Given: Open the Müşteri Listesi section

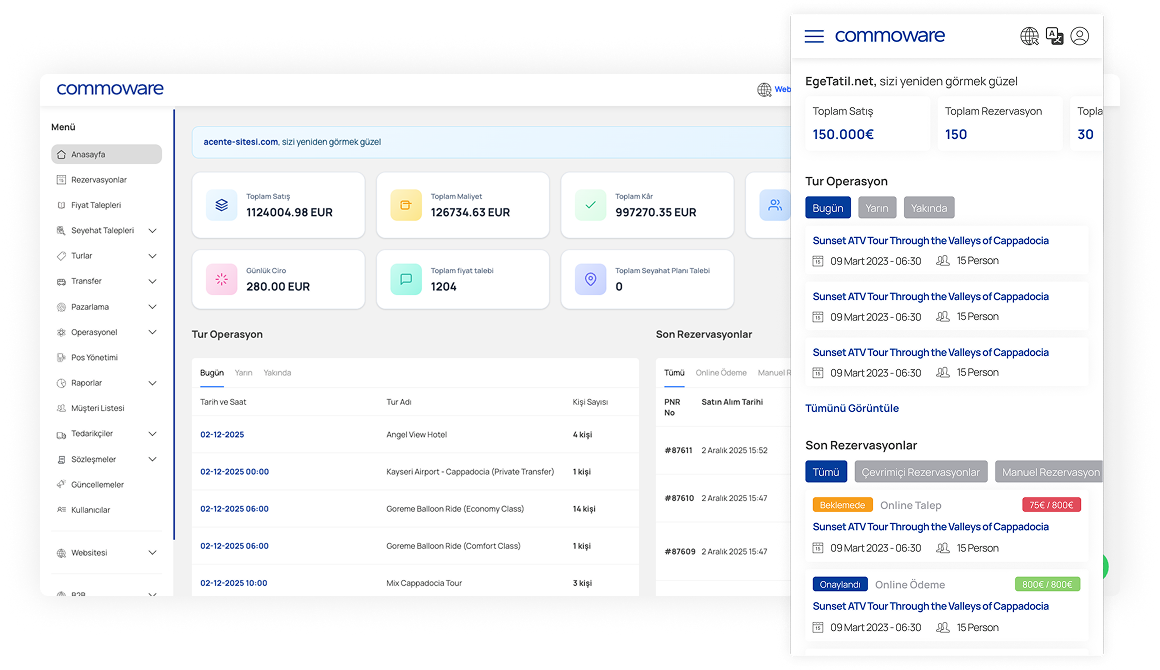Looking at the screenshot, I should [x=97, y=408].
